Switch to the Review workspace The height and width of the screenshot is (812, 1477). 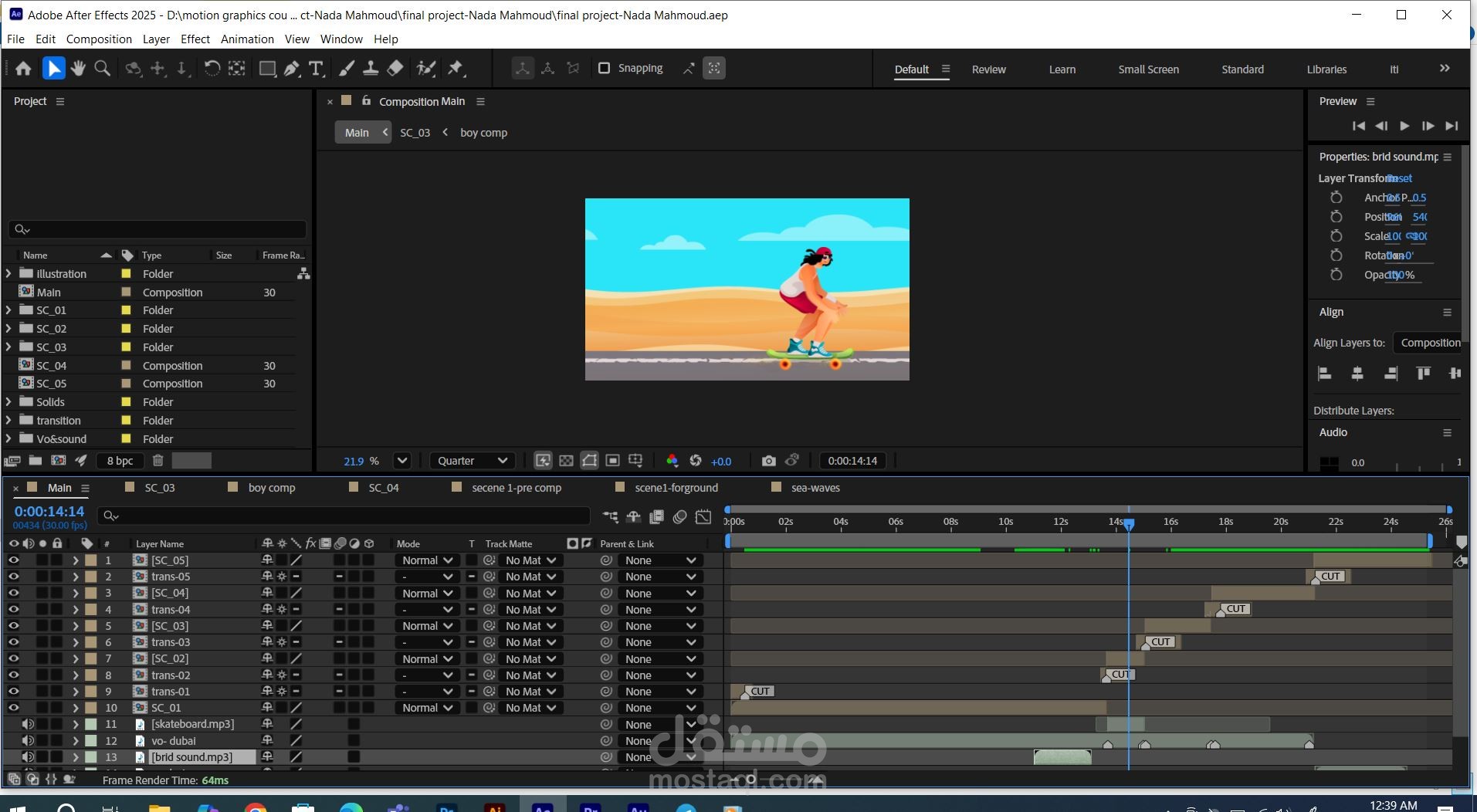pyautogui.click(x=988, y=69)
